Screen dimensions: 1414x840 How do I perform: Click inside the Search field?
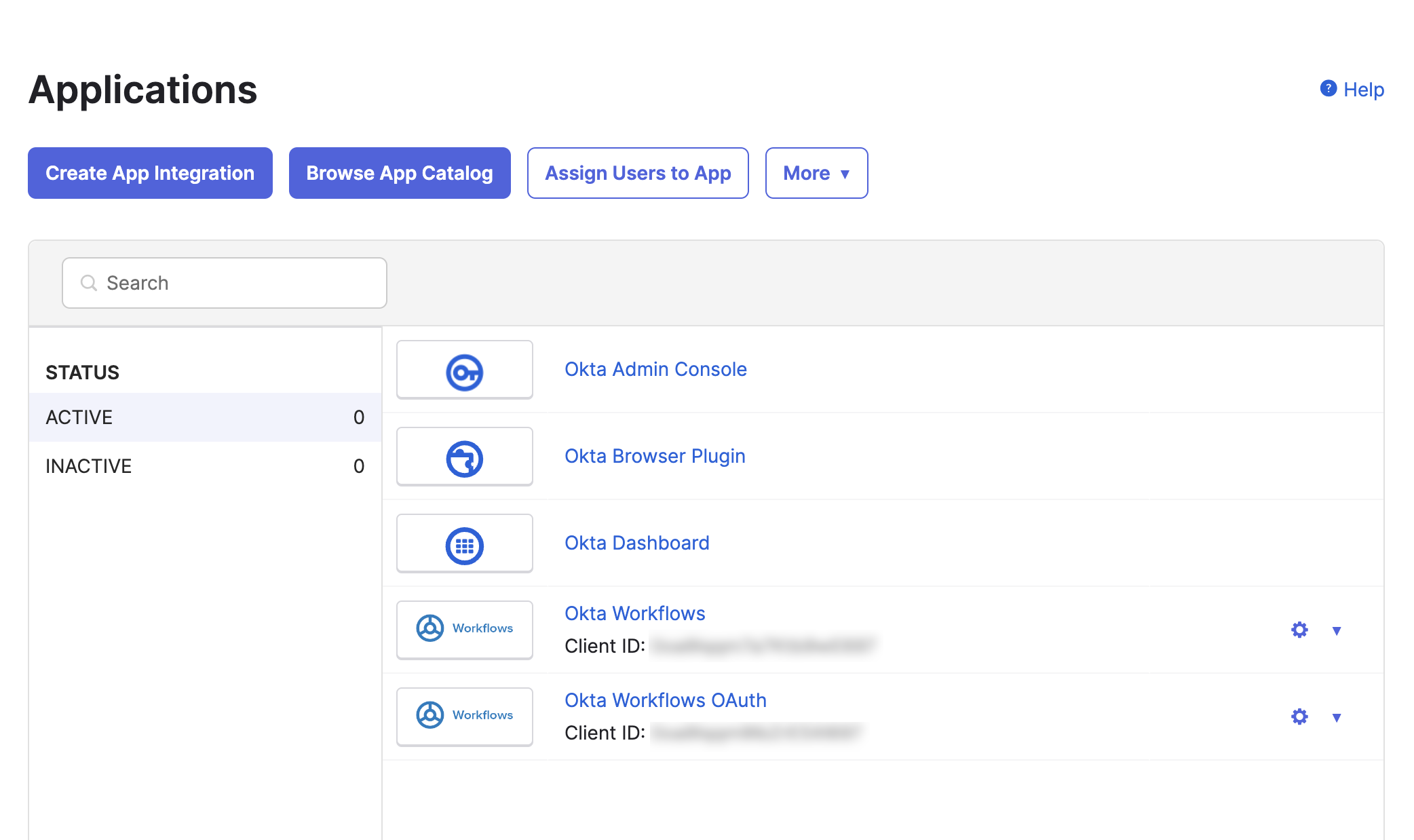[224, 282]
